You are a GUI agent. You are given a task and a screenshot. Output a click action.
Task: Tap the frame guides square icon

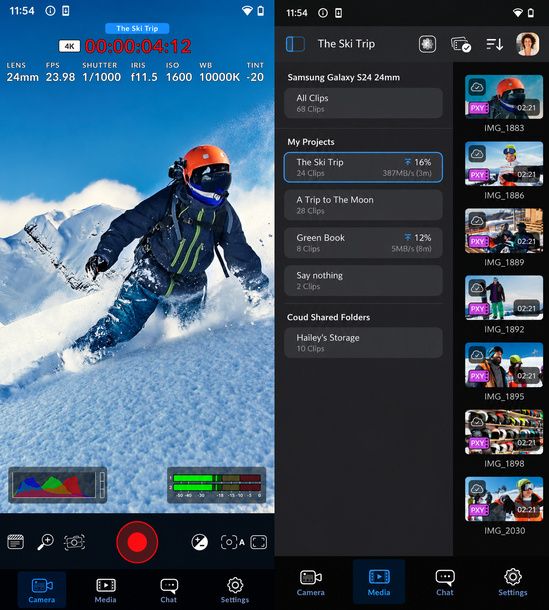pos(259,542)
